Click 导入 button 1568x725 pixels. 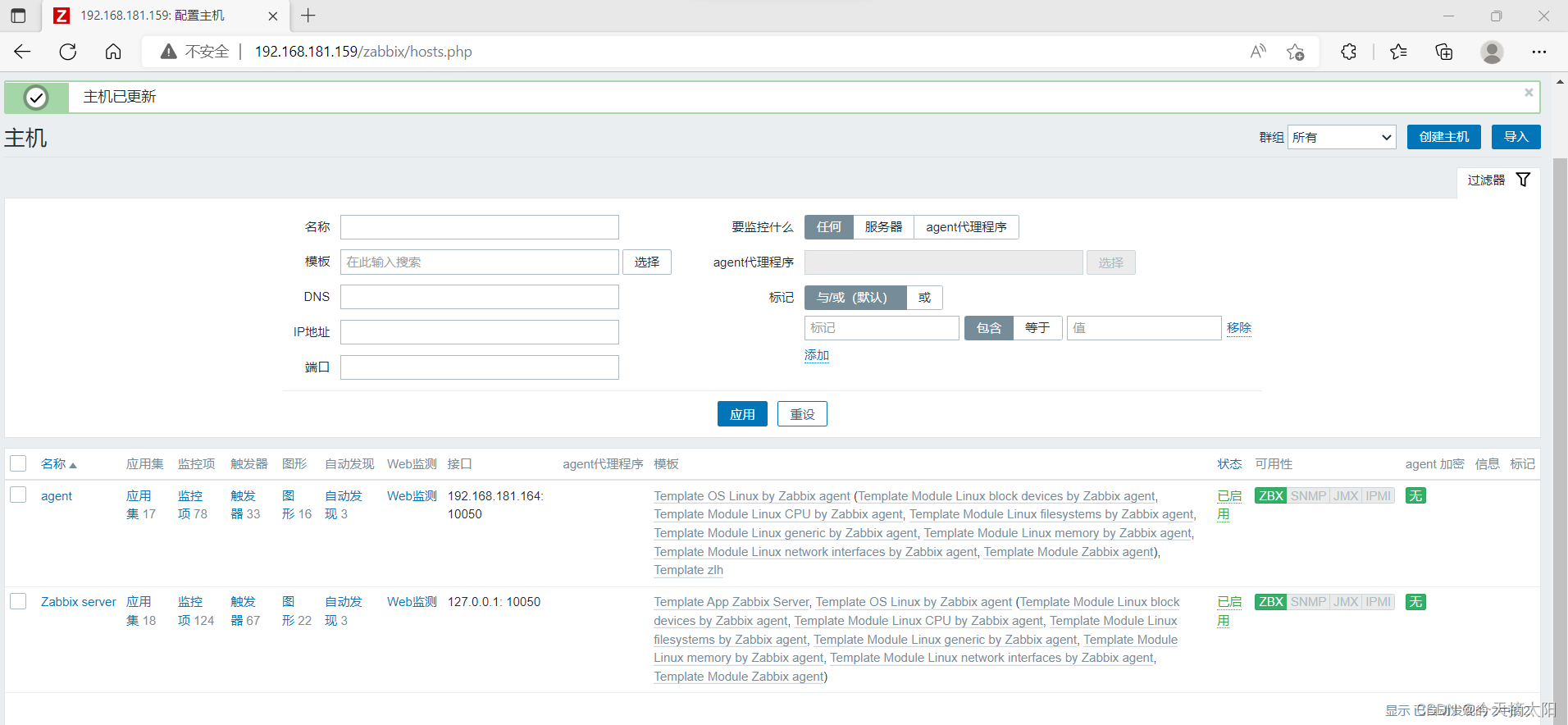tap(1516, 137)
